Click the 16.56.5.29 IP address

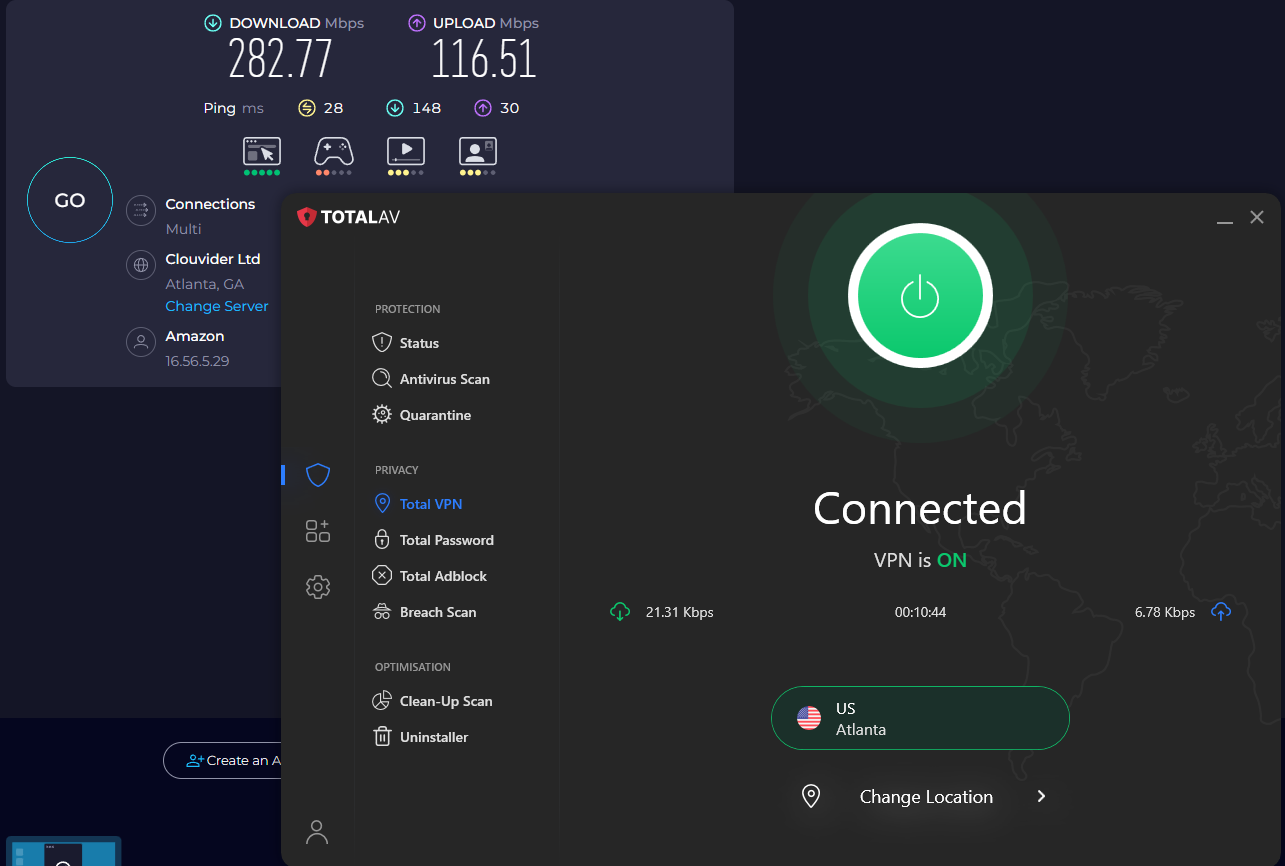tap(197, 361)
